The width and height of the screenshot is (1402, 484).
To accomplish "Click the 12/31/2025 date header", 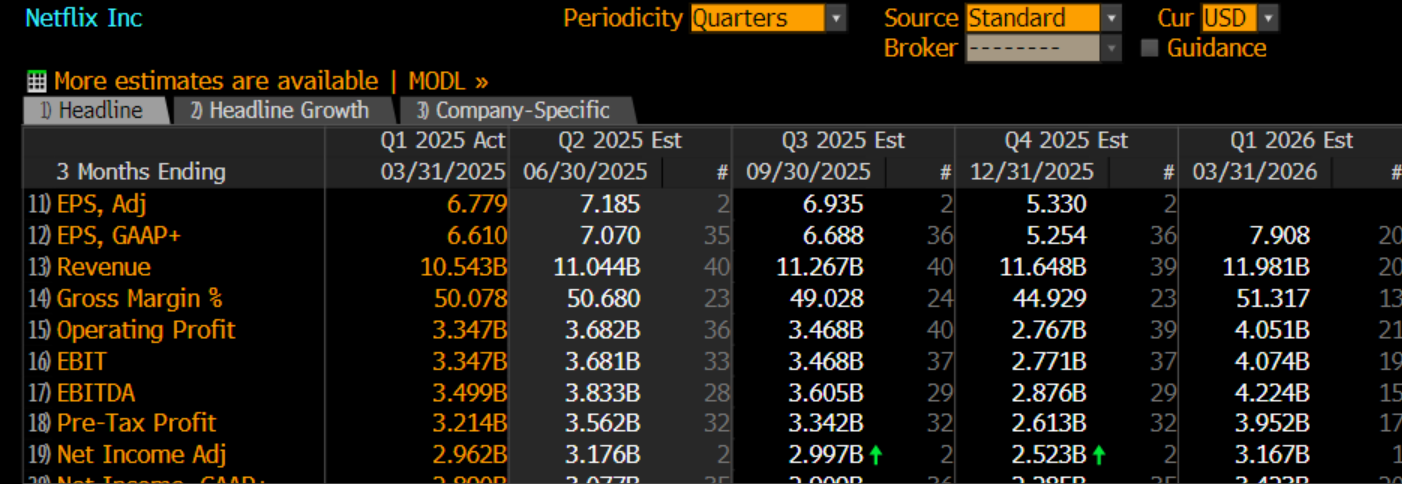I will coord(1032,172).
